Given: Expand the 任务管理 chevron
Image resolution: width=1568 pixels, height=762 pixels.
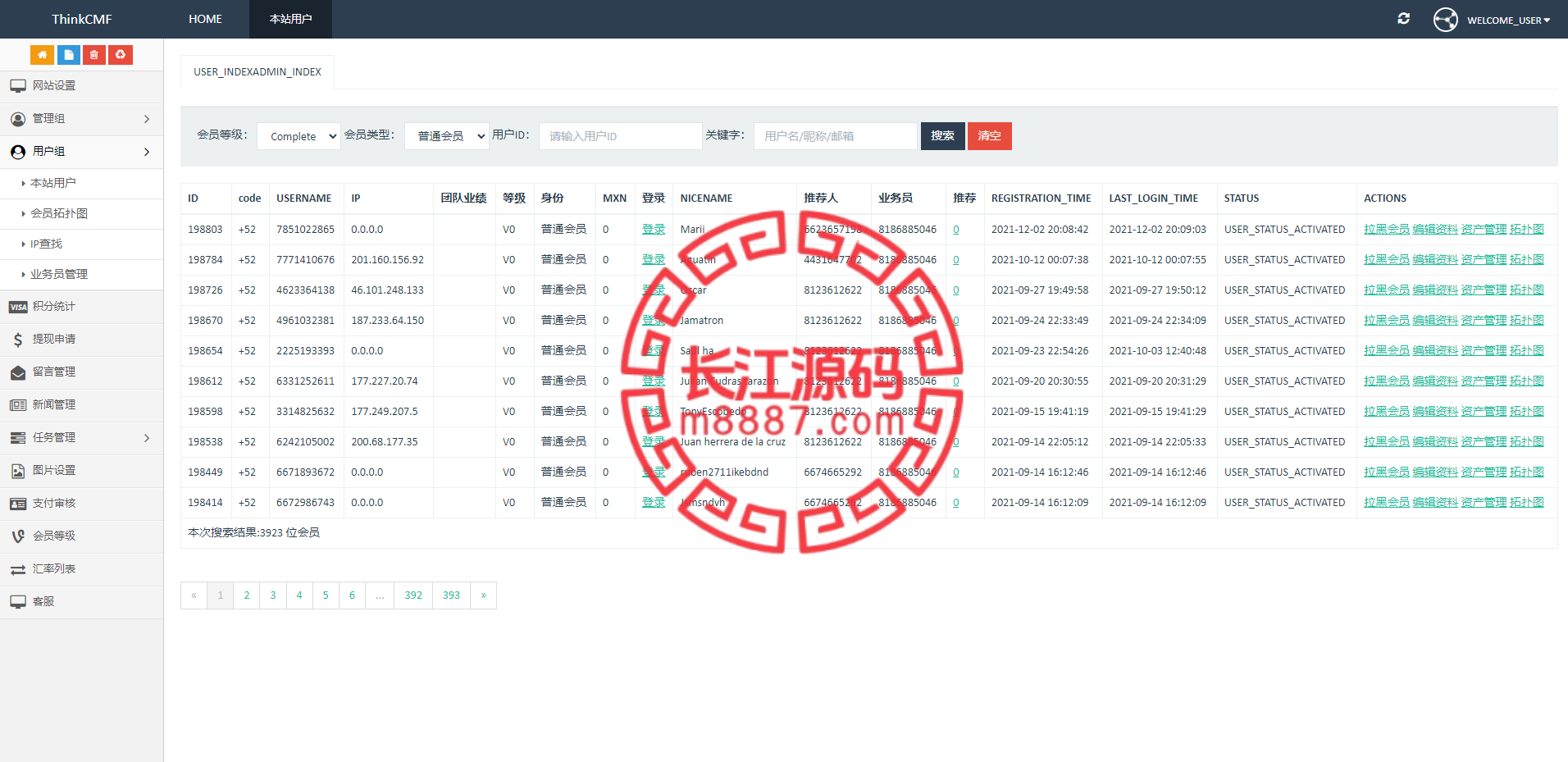Looking at the screenshot, I should 147,438.
